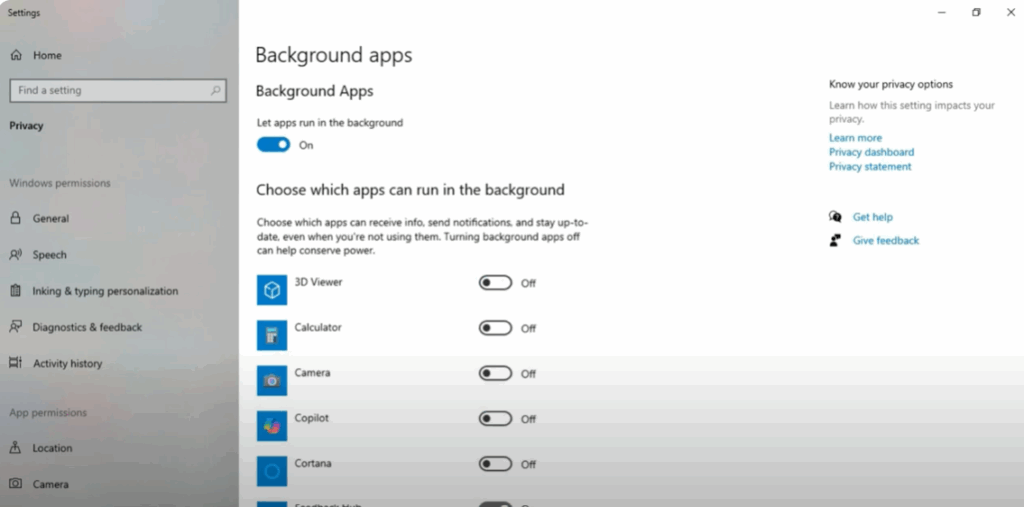Open the Learn more link
The image size is (1024, 507).
(855, 138)
